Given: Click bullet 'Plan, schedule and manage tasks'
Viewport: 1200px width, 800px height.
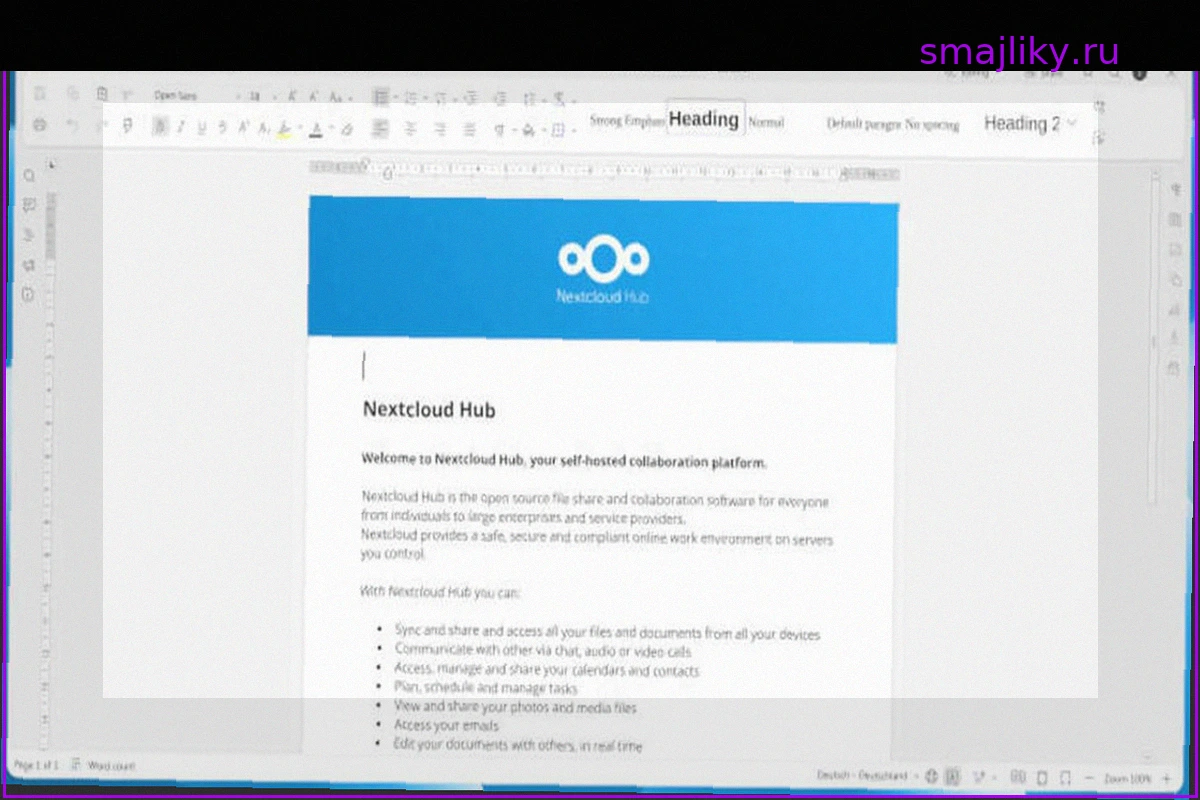Looking at the screenshot, I should coord(486,688).
